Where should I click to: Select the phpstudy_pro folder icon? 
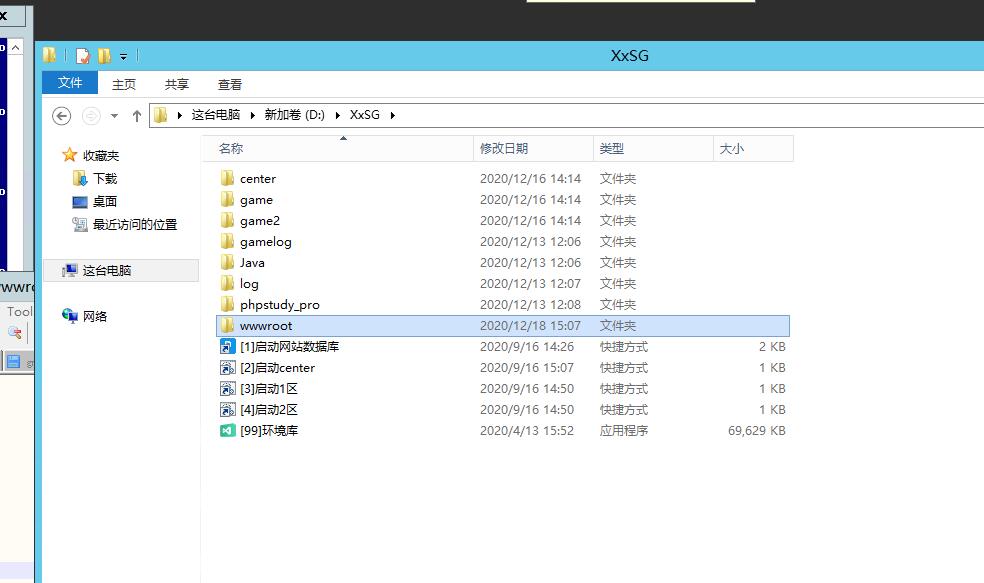coord(228,305)
